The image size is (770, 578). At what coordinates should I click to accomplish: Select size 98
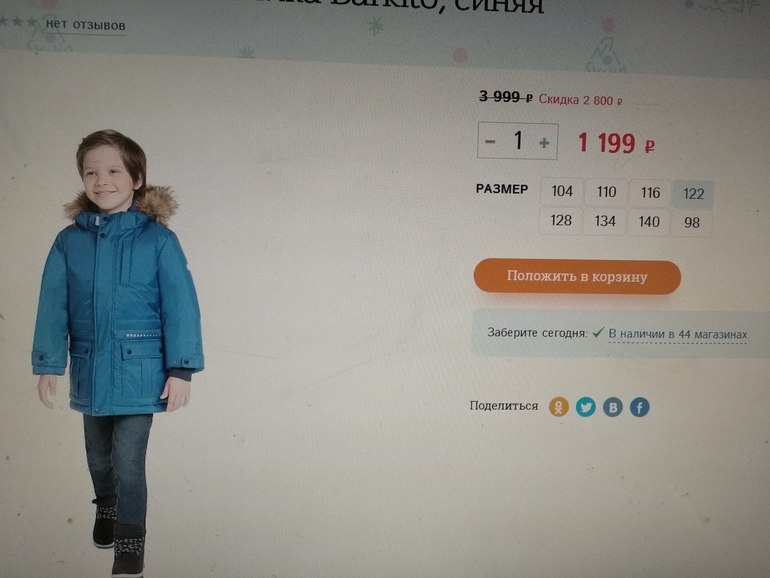click(692, 222)
